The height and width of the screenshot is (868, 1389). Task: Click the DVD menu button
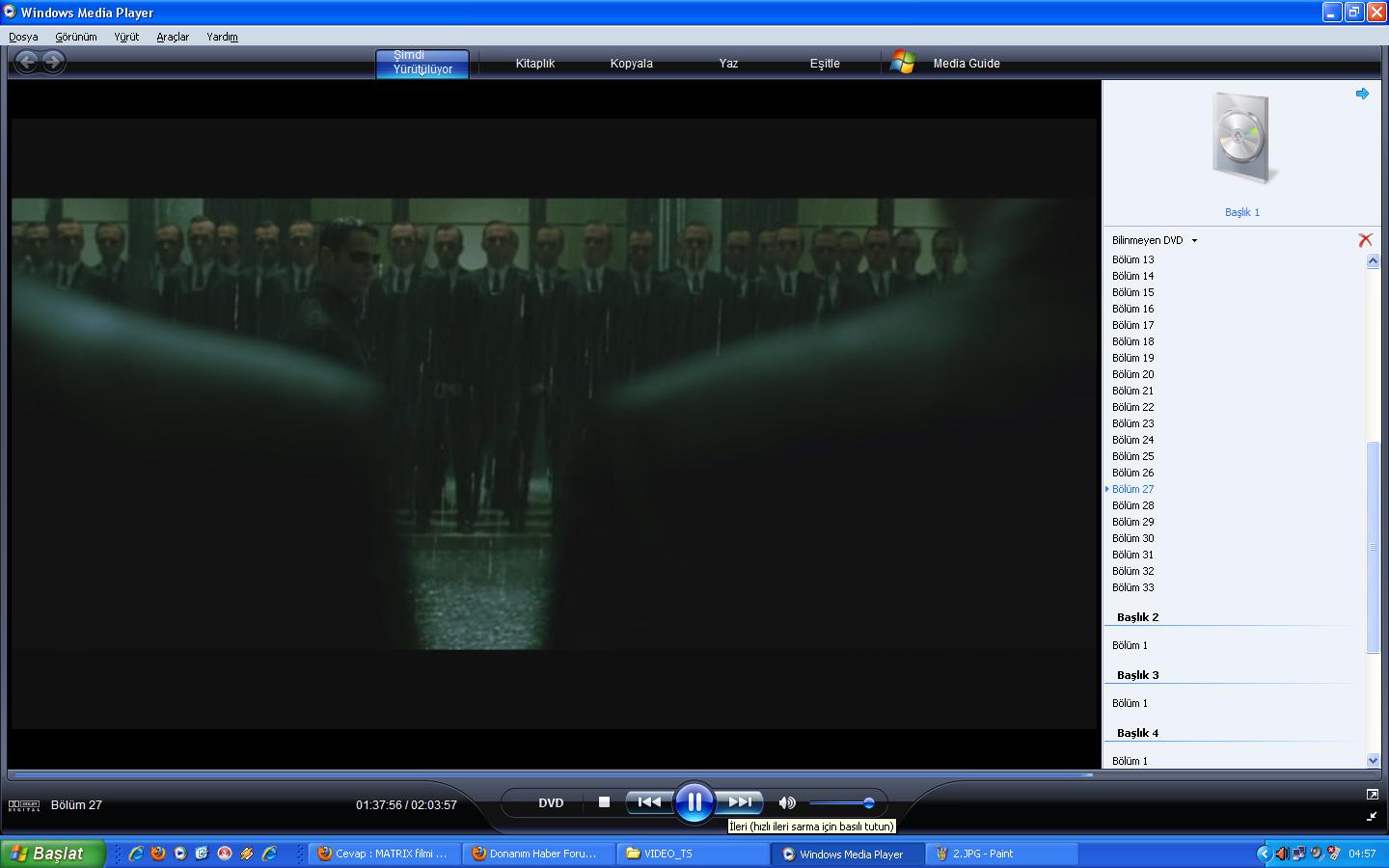[551, 802]
